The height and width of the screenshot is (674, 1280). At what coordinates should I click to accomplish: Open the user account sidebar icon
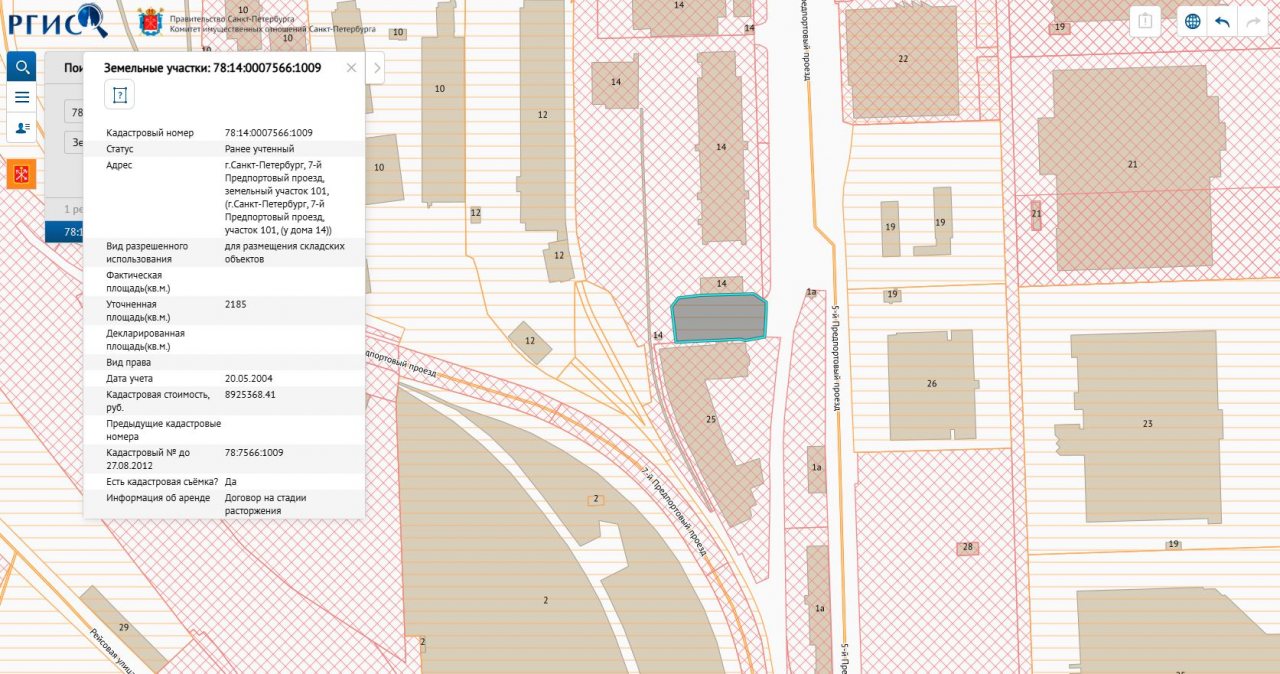pos(21,128)
